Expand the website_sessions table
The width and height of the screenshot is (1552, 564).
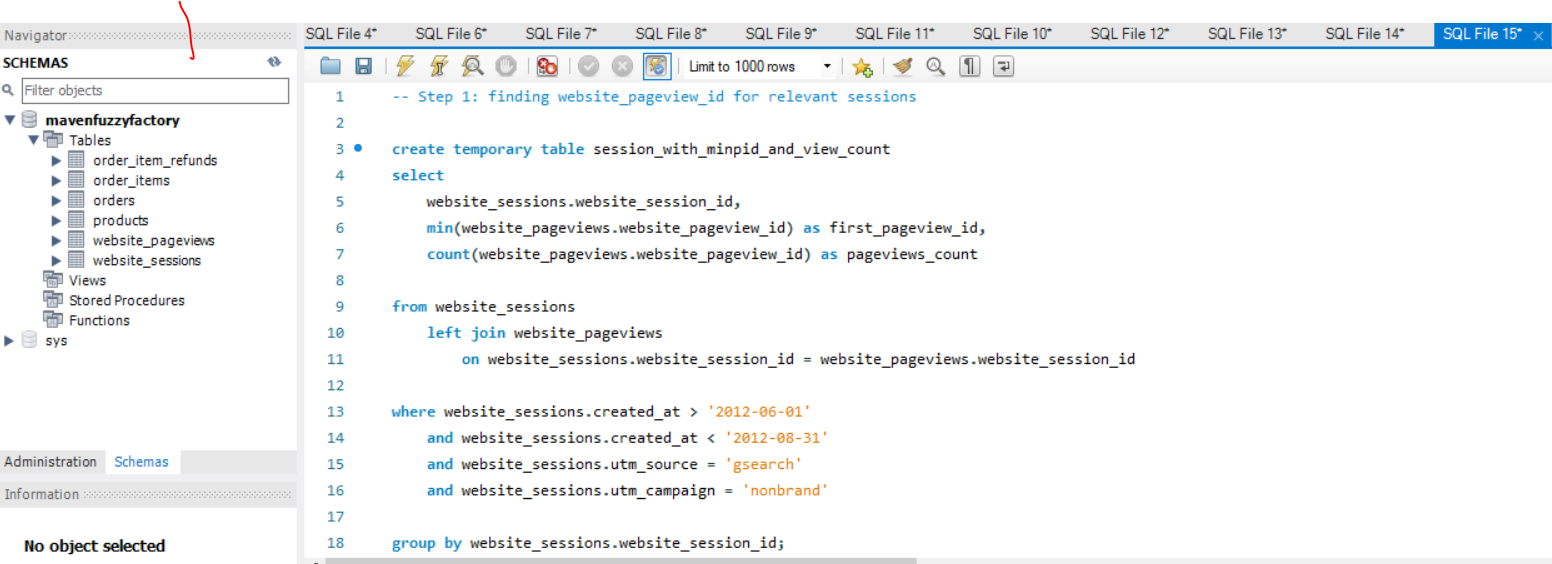point(57,260)
